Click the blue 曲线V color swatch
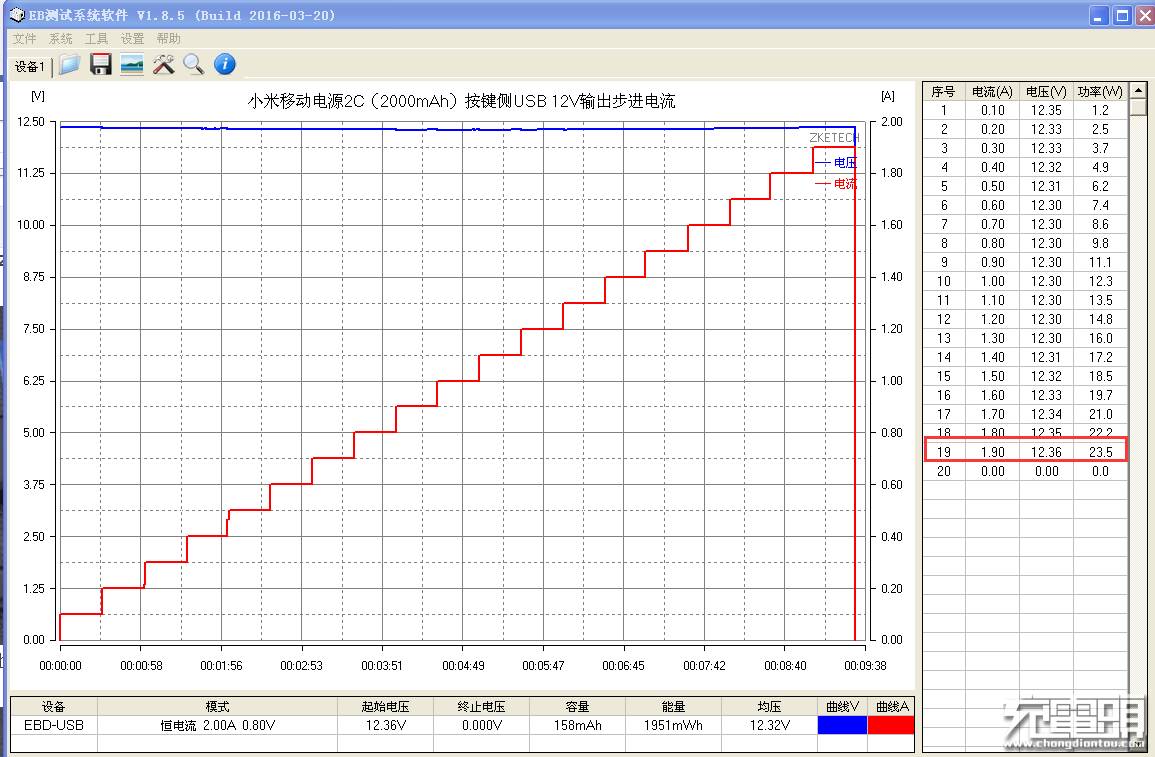 pyautogui.click(x=843, y=725)
